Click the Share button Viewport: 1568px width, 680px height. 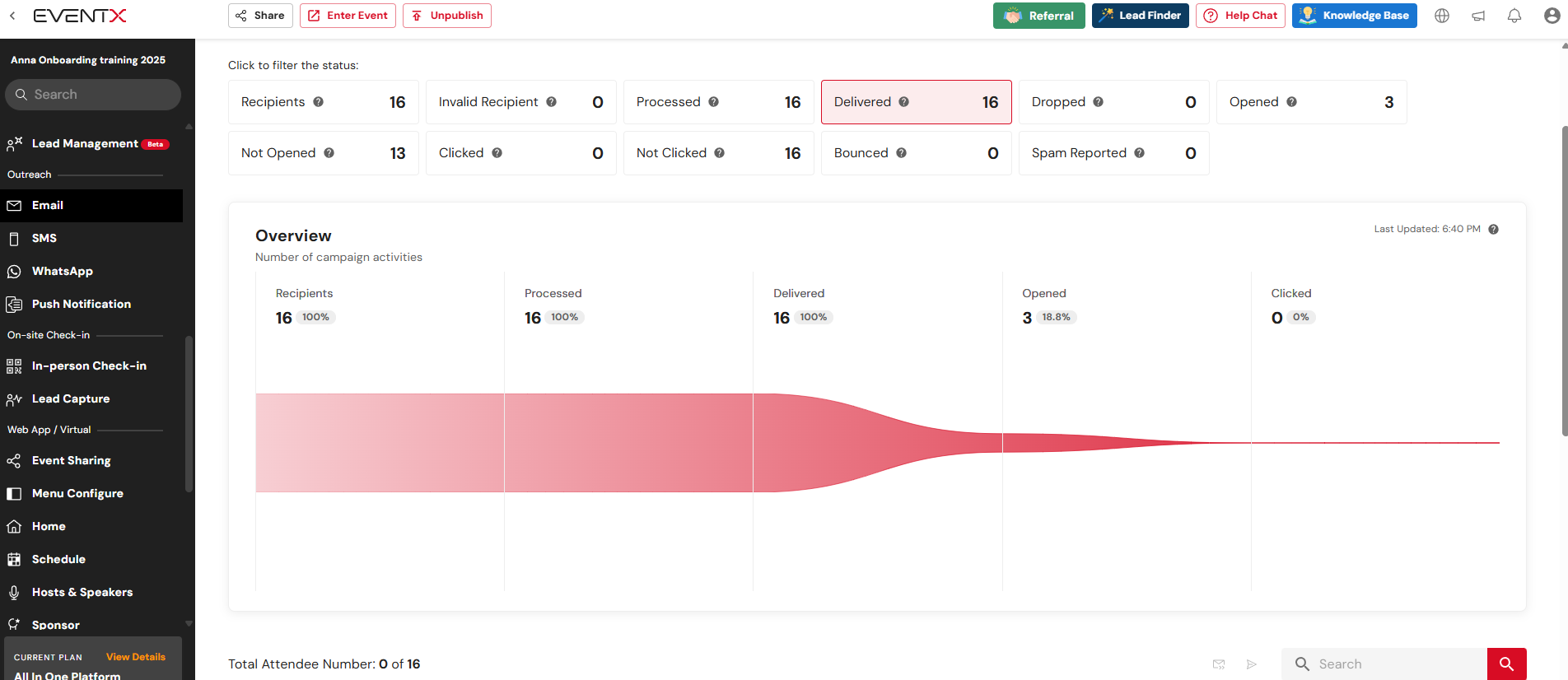coord(260,16)
